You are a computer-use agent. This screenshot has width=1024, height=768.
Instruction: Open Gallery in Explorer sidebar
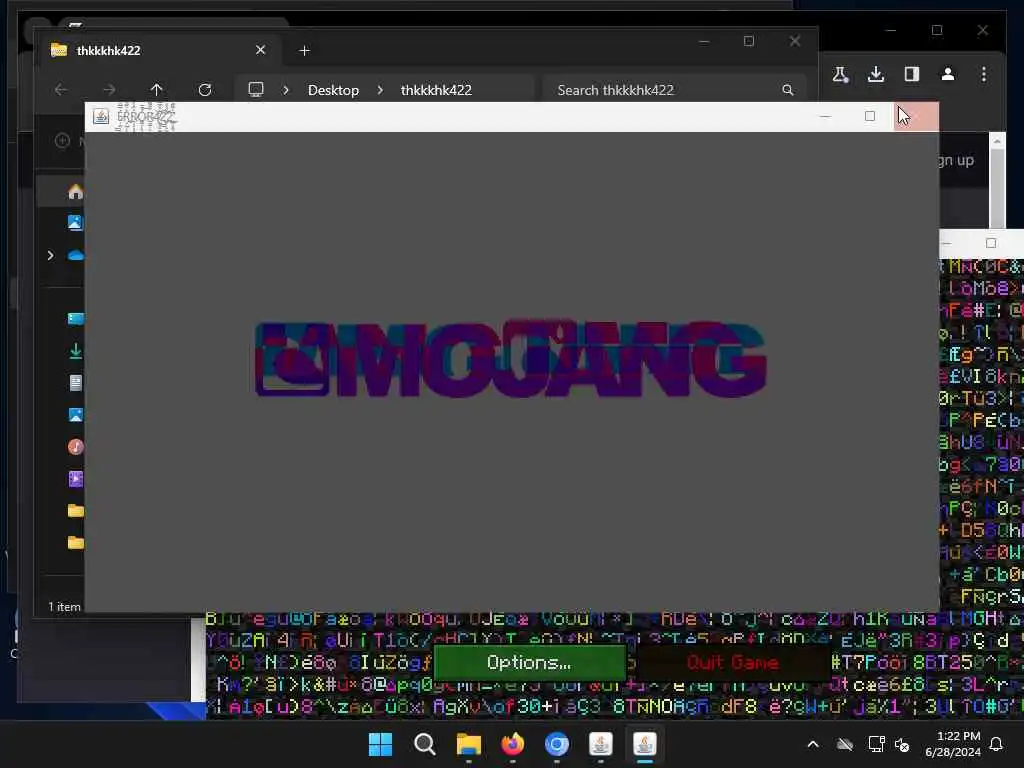pyautogui.click(x=76, y=223)
